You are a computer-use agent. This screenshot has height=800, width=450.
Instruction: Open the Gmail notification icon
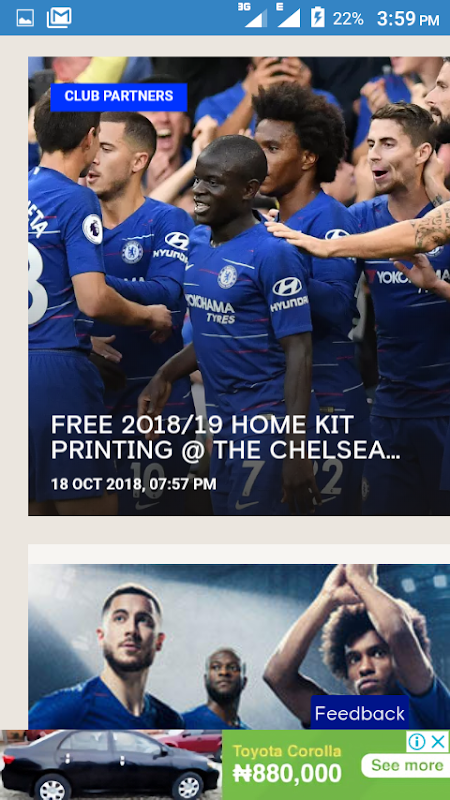(x=59, y=18)
